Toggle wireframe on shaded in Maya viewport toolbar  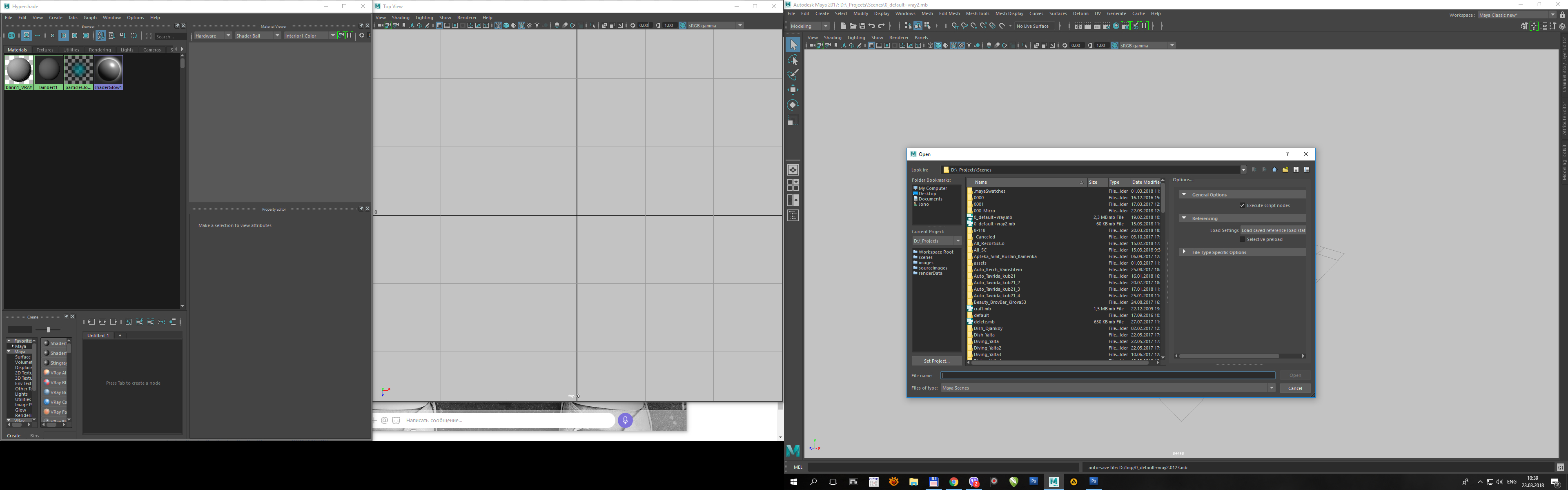point(954,45)
